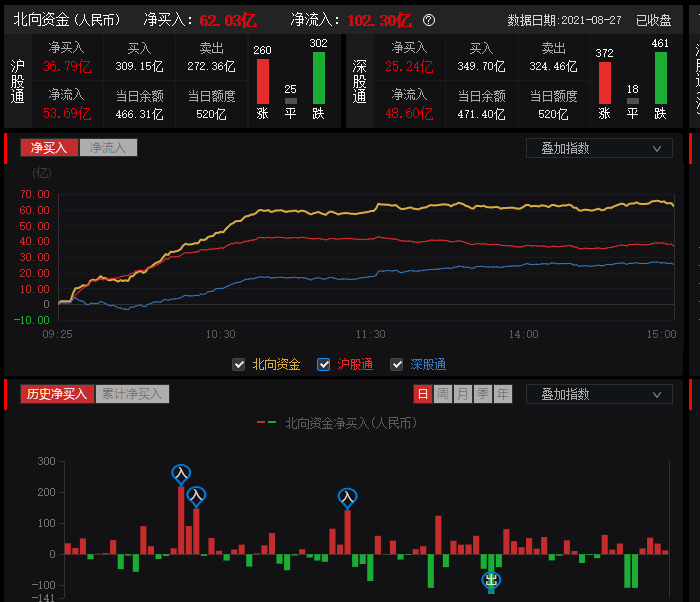Screen dimensions: 700x602
Task: Uncheck the 北向资金 line checkbox
Action: (239, 365)
